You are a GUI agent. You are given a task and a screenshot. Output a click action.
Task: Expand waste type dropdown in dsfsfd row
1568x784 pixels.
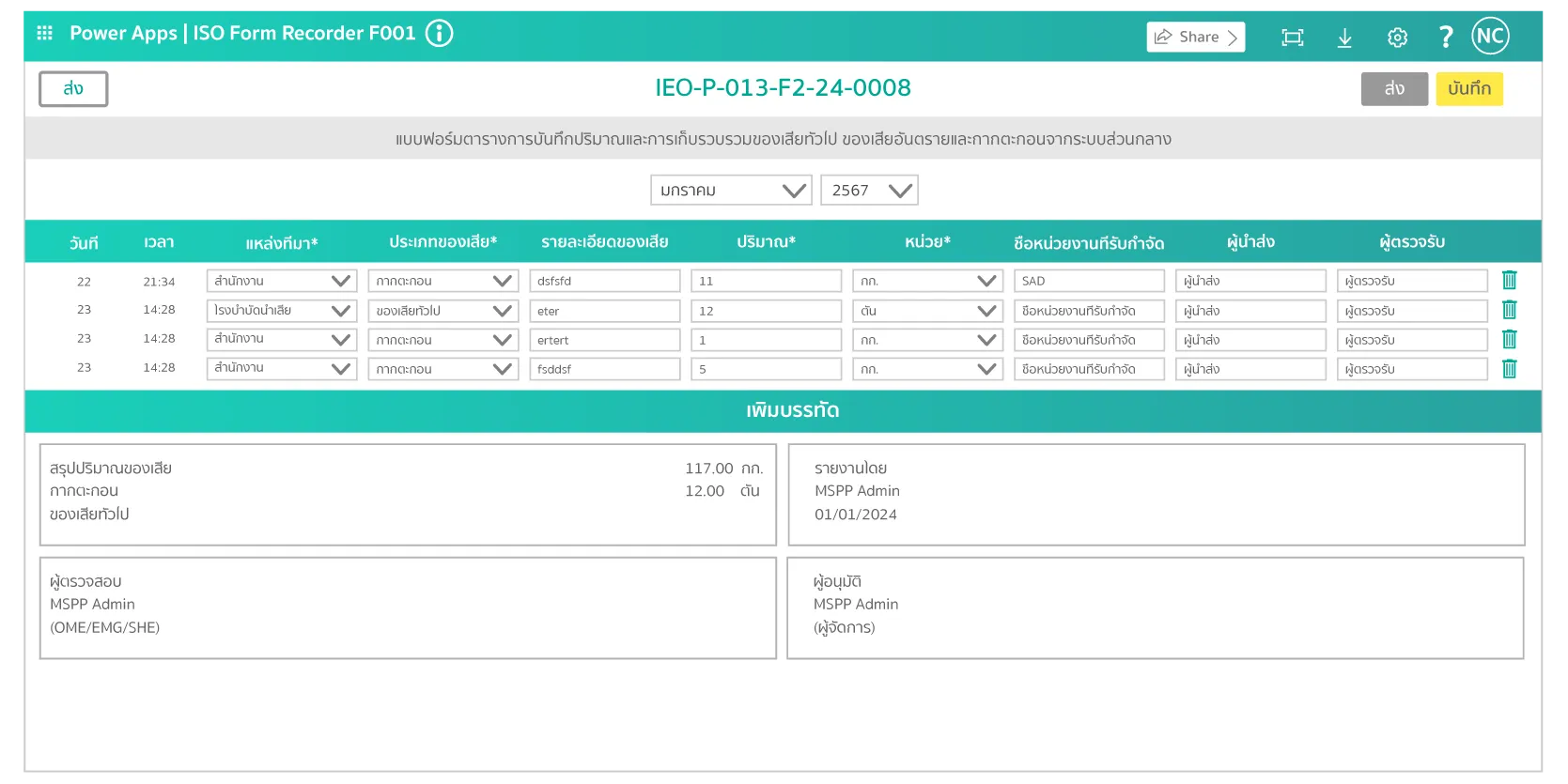[443, 281]
